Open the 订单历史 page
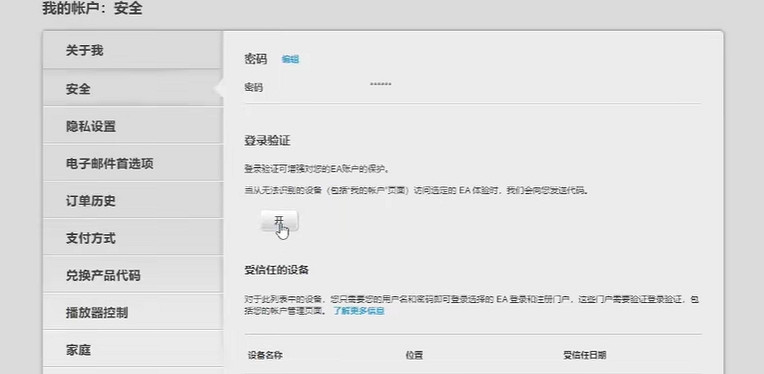Image resolution: width=764 pixels, height=374 pixels. click(133, 201)
